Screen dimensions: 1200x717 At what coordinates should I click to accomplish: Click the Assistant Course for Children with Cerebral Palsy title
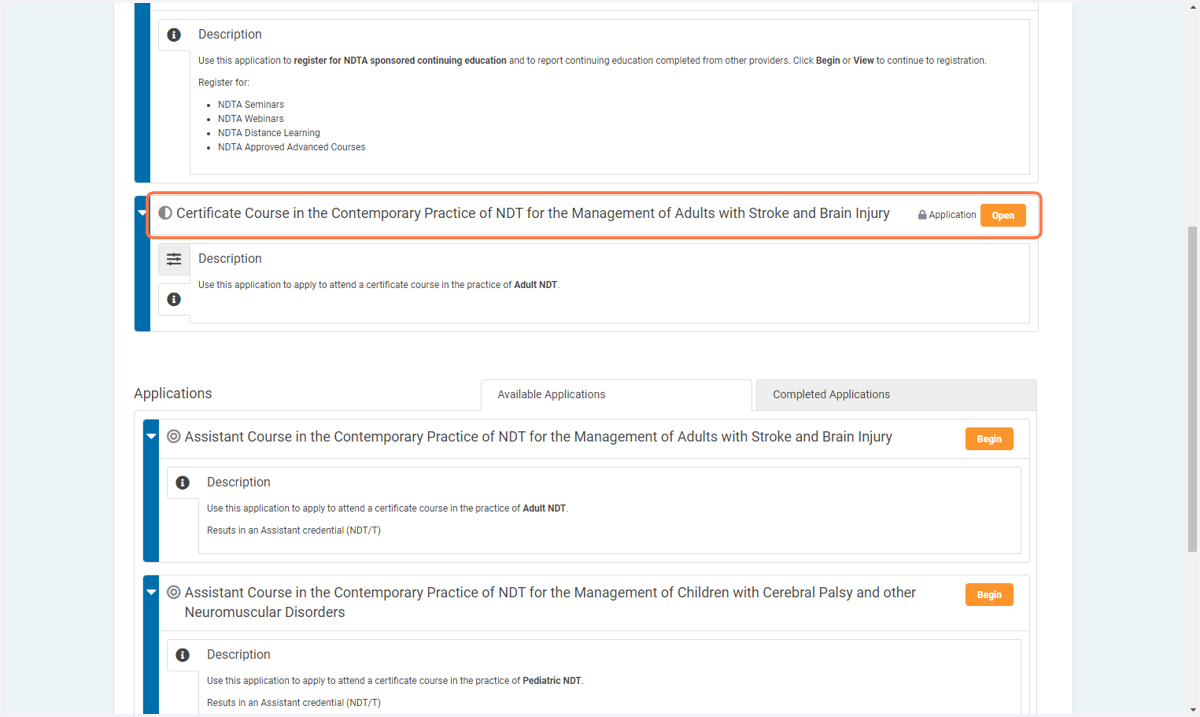tap(550, 602)
